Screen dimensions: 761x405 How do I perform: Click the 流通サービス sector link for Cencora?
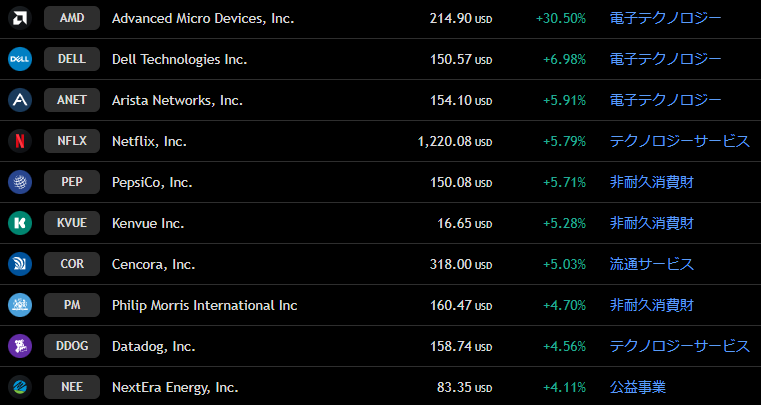pyautogui.click(x=651, y=264)
